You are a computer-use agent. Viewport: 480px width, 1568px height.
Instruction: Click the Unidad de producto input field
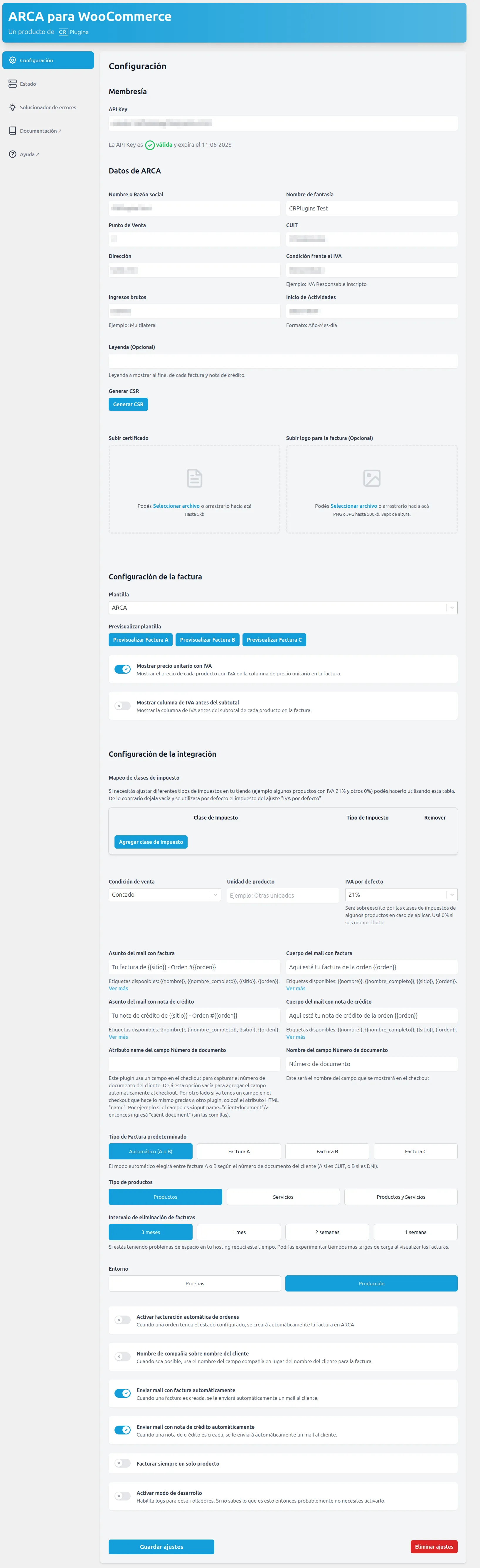(x=283, y=894)
